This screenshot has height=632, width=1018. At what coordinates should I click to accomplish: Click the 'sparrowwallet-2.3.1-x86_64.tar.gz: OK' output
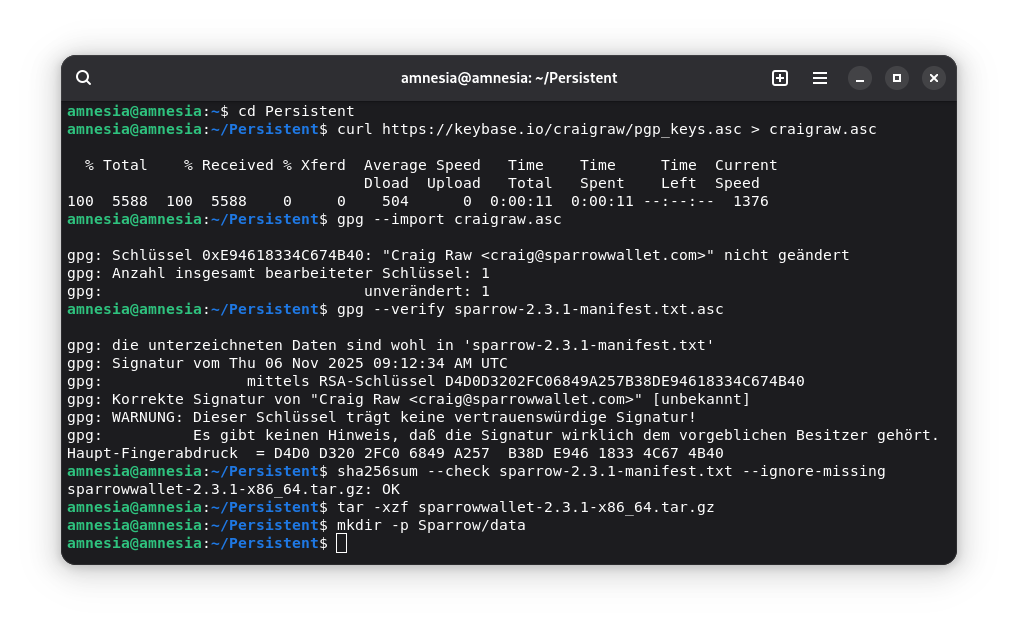click(x=233, y=489)
